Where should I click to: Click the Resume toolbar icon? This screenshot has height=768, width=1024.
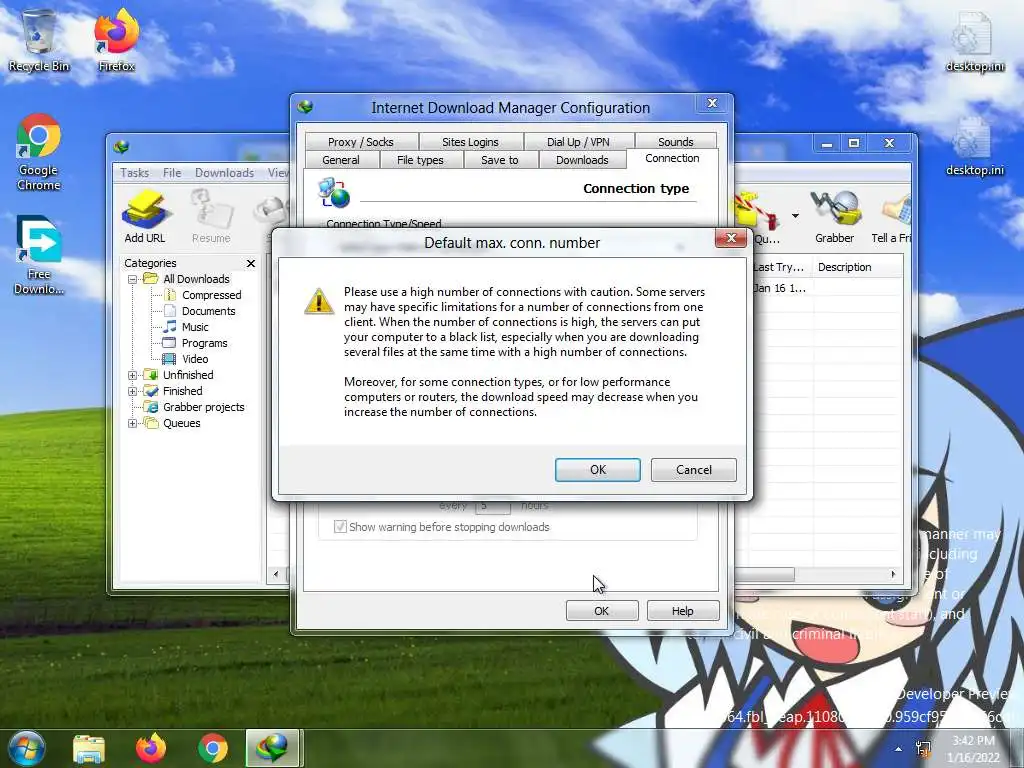click(x=211, y=216)
